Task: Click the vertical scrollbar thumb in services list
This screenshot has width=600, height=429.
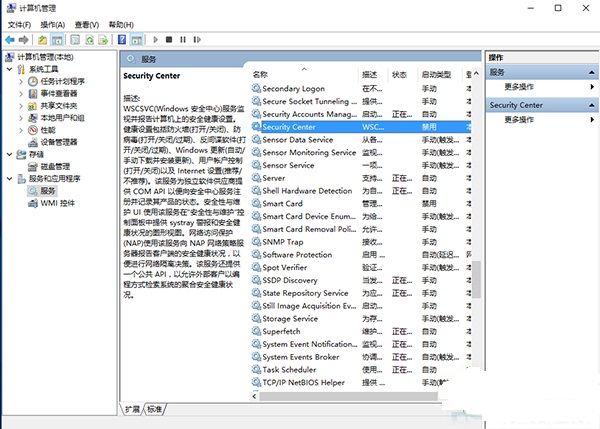Action: (476, 279)
